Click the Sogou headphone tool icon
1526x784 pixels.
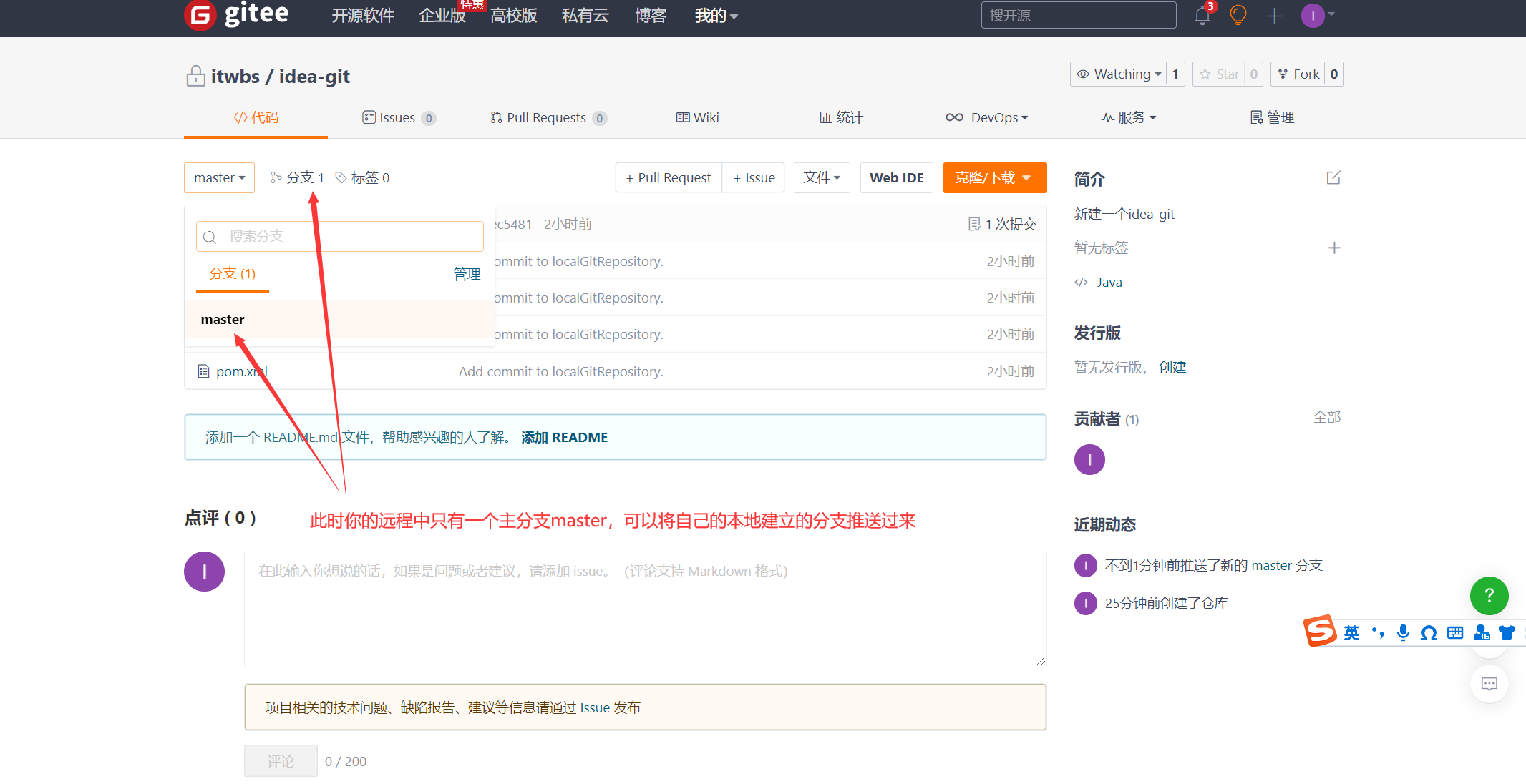(1429, 632)
